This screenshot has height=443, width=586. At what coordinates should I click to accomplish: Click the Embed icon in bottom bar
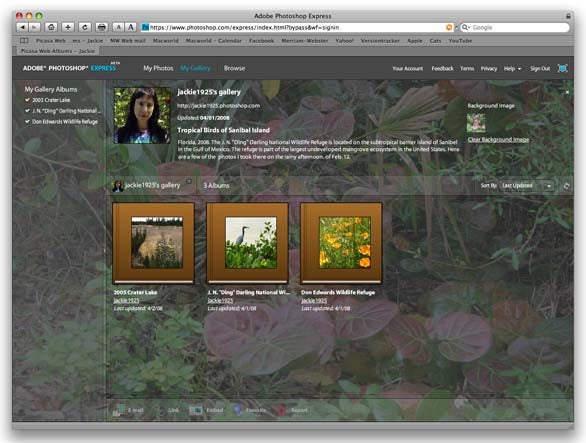195,410
